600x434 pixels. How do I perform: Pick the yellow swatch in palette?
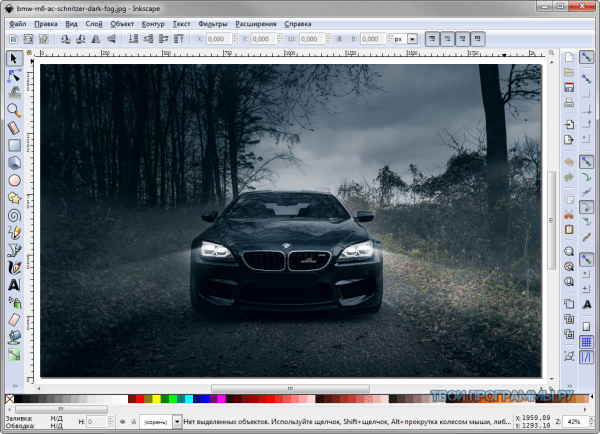[157, 399]
